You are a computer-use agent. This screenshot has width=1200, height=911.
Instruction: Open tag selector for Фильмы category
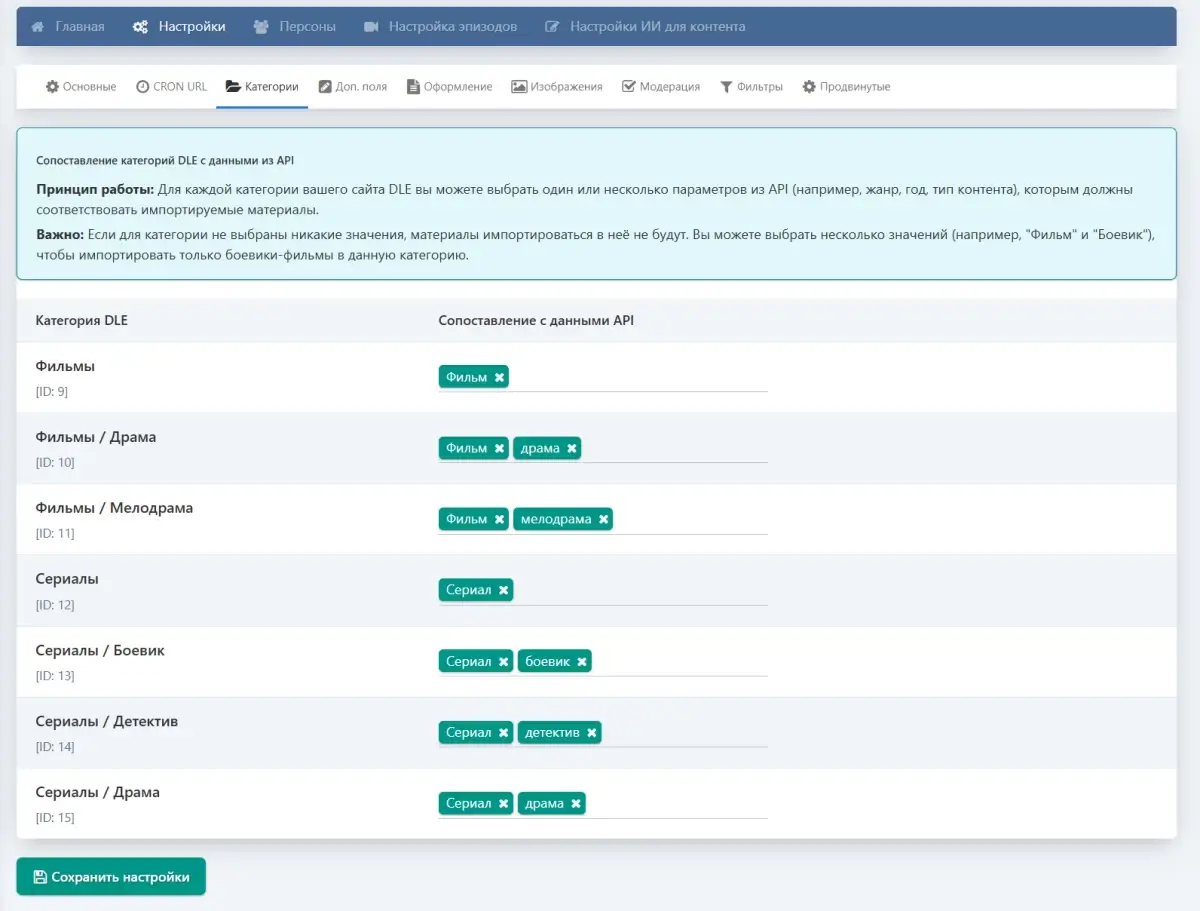(x=640, y=377)
